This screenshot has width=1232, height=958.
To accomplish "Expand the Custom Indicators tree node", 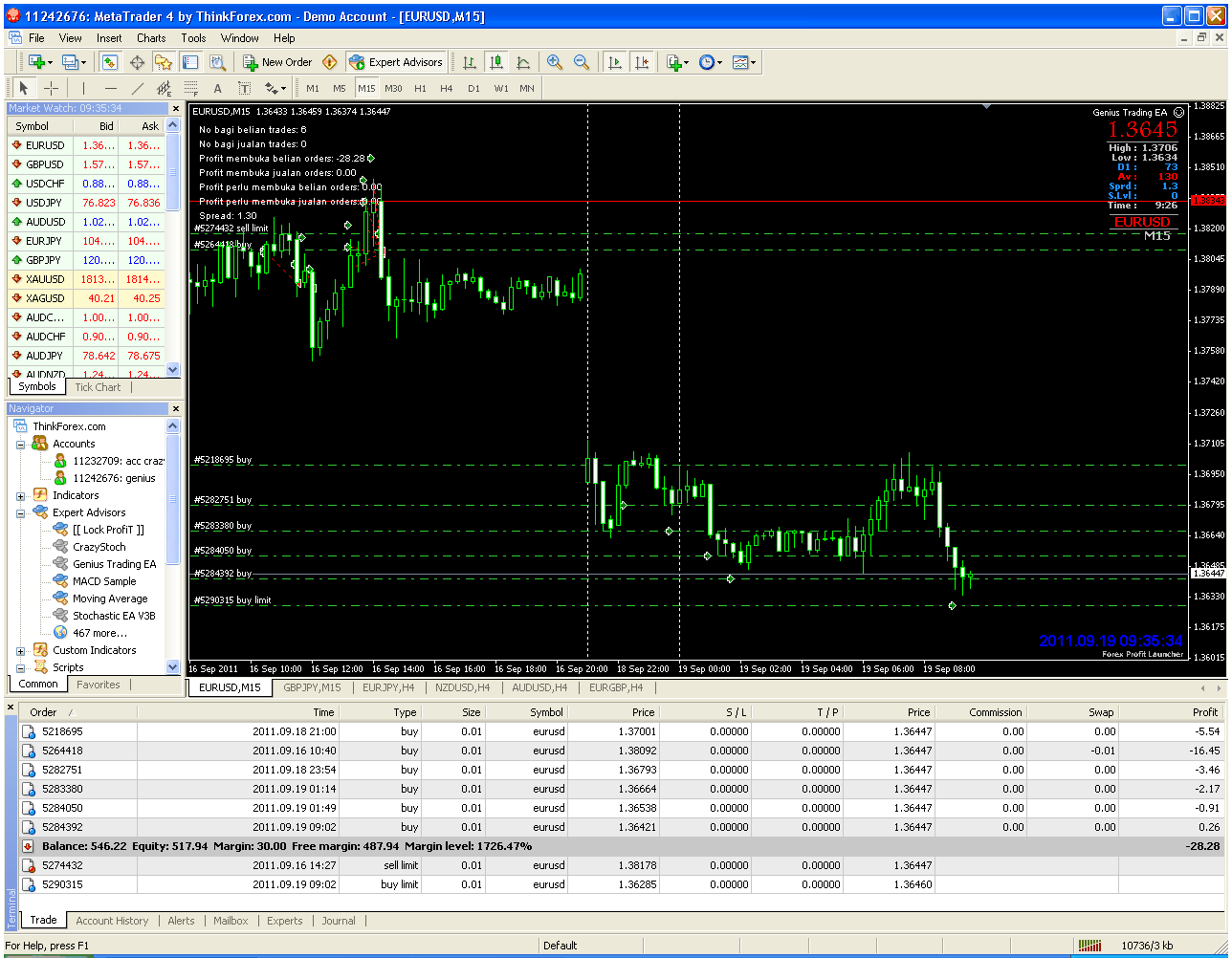I will tap(21, 651).
